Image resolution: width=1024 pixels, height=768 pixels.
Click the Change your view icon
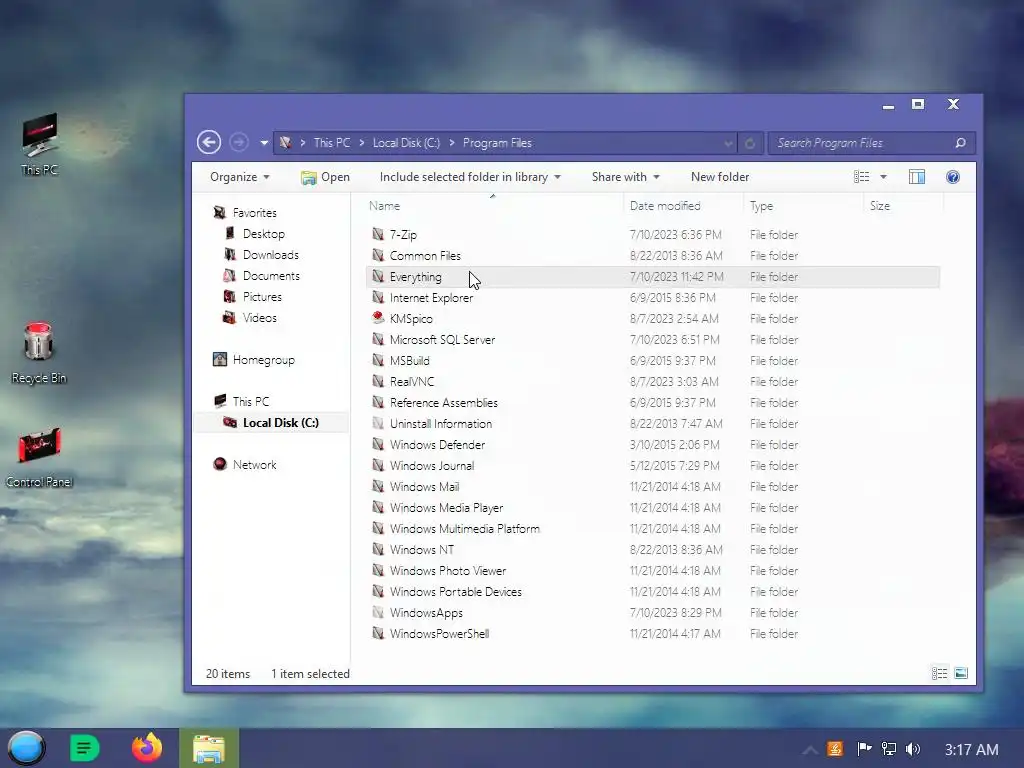click(861, 177)
